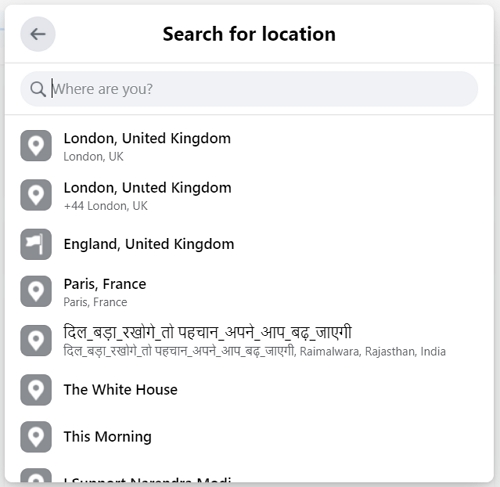Viewport: 500px width, 487px height.
Task: Click the magnifier search icon
Action: (x=38, y=89)
